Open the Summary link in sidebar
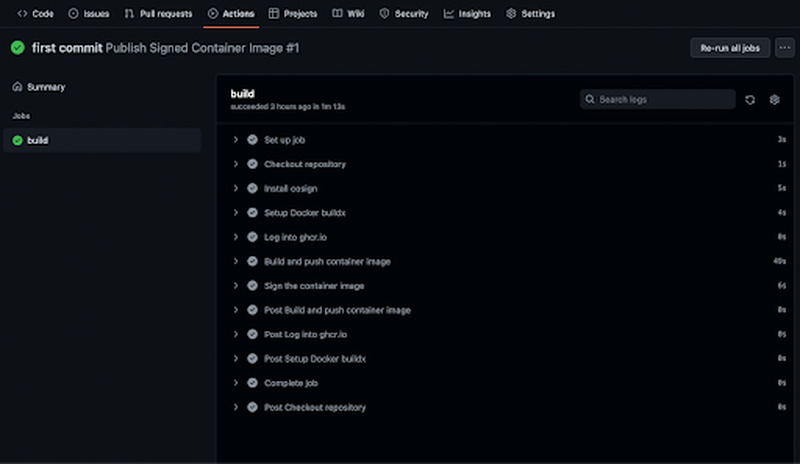Image resolution: width=800 pixels, height=464 pixels. point(46,87)
